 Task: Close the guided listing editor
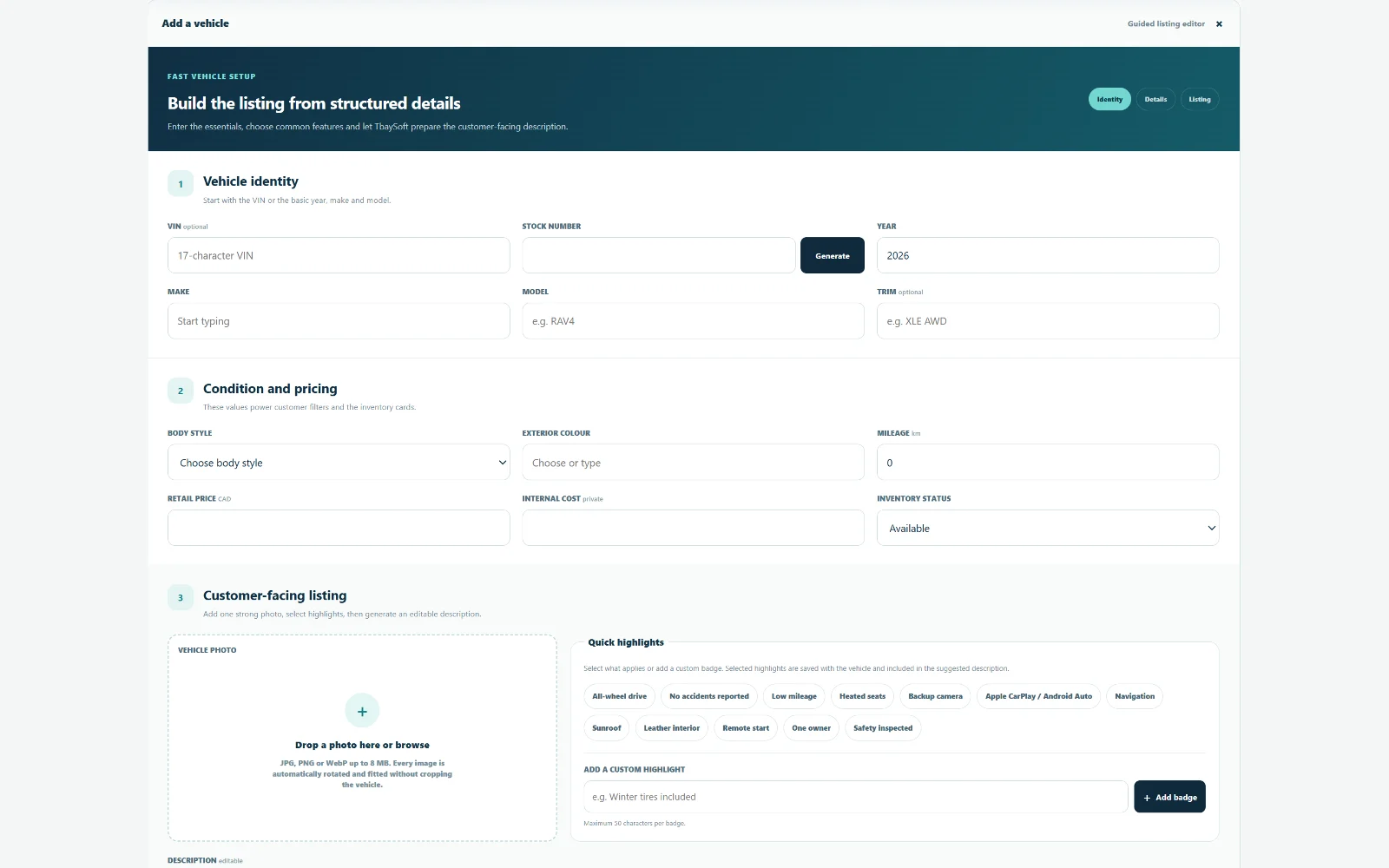1219,24
